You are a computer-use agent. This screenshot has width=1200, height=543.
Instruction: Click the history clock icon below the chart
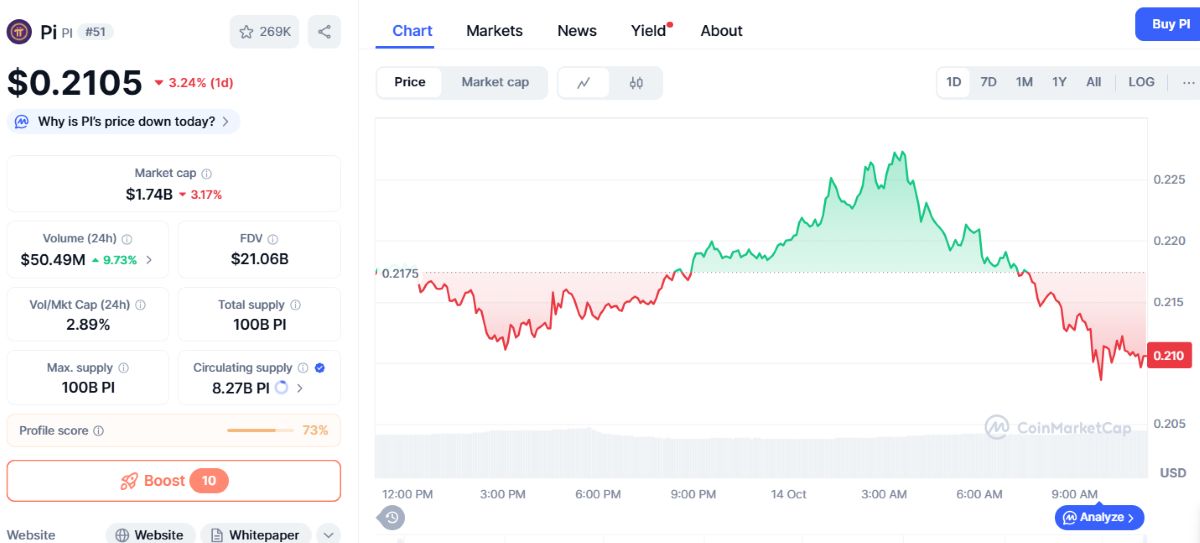(392, 517)
